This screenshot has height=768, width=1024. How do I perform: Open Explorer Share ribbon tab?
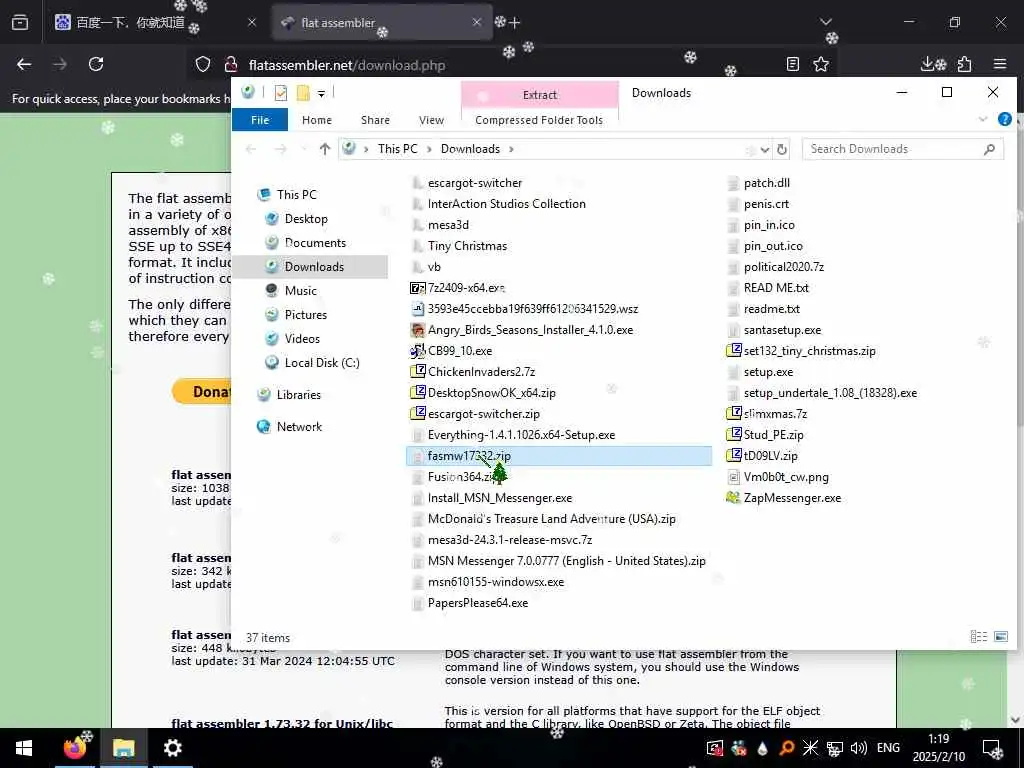tap(376, 120)
